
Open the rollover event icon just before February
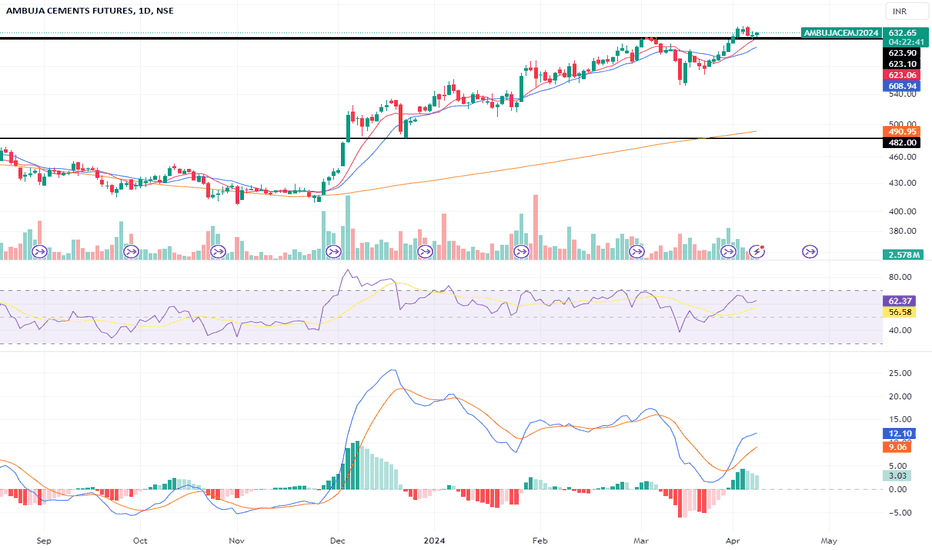pyautogui.click(x=521, y=252)
